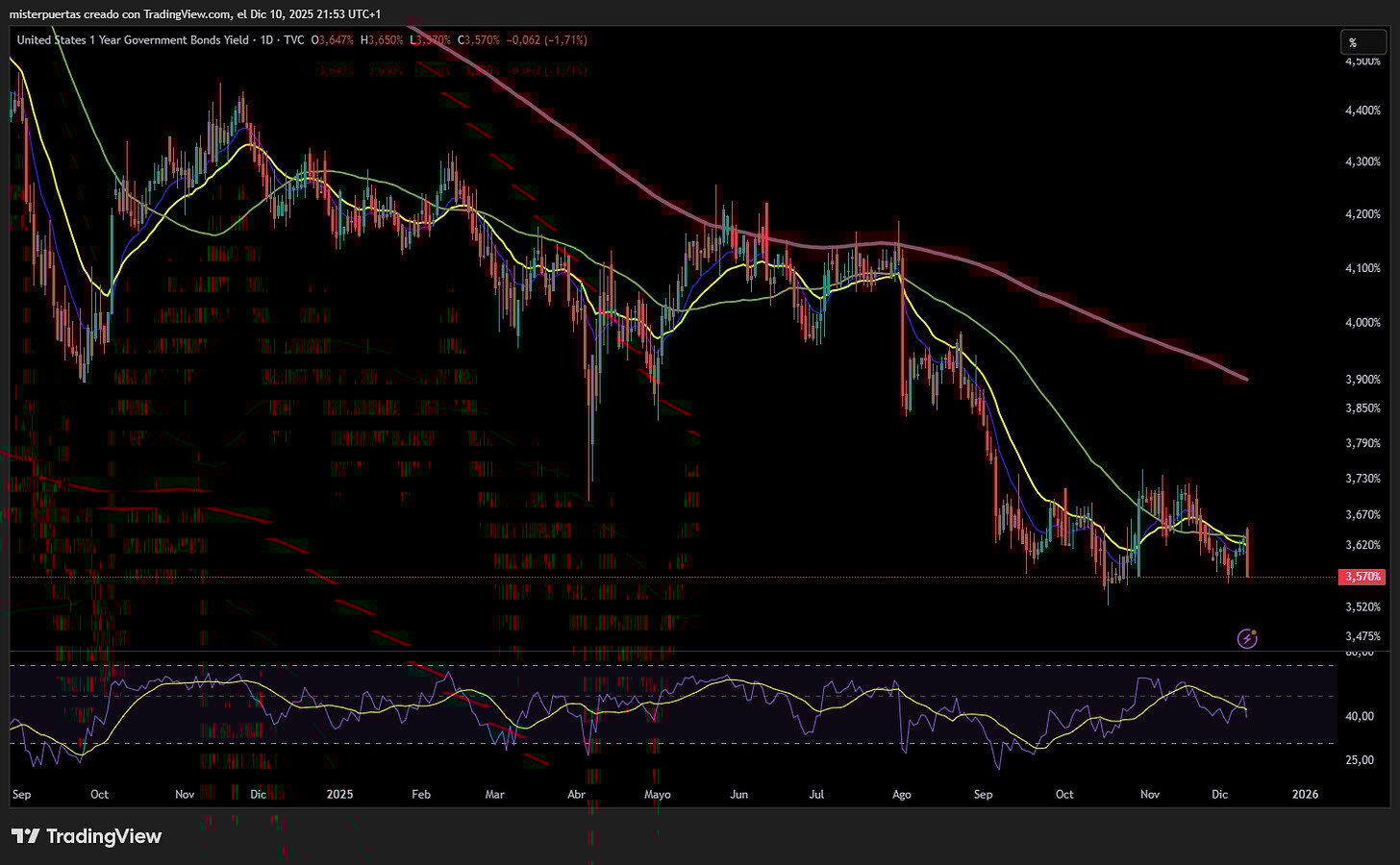Click the 4,000% price axis label

1362,323
